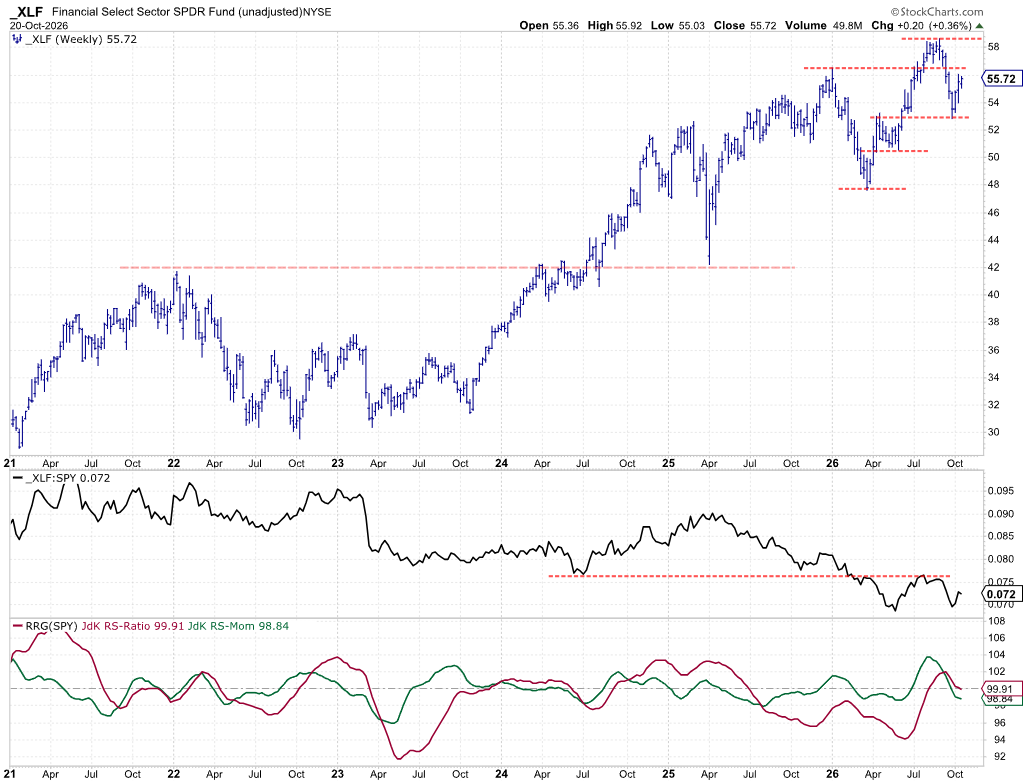The width and height of the screenshot is (1033, 783).
Task: Click the 0.085 ratio axis label
Action: tap(1000, 536)
